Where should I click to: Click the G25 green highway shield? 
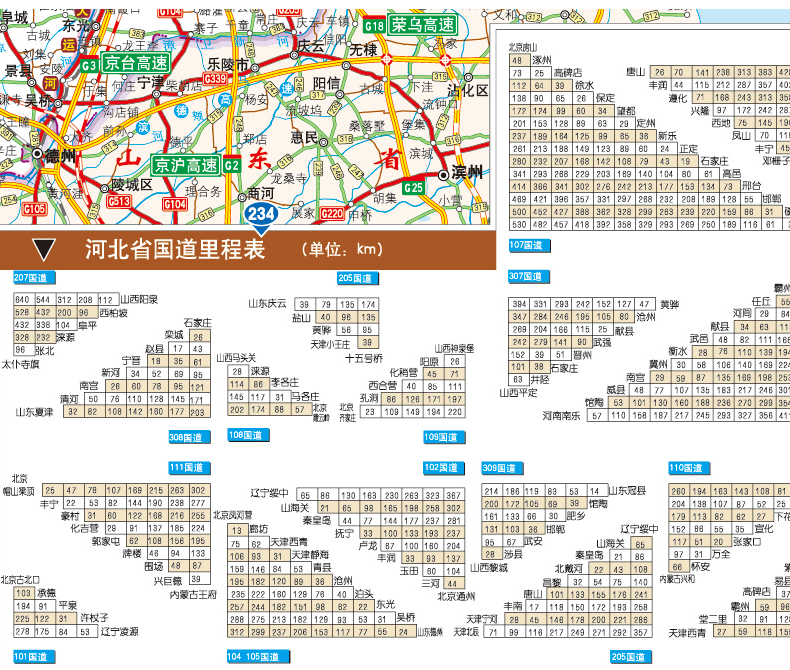click(413, 187)
